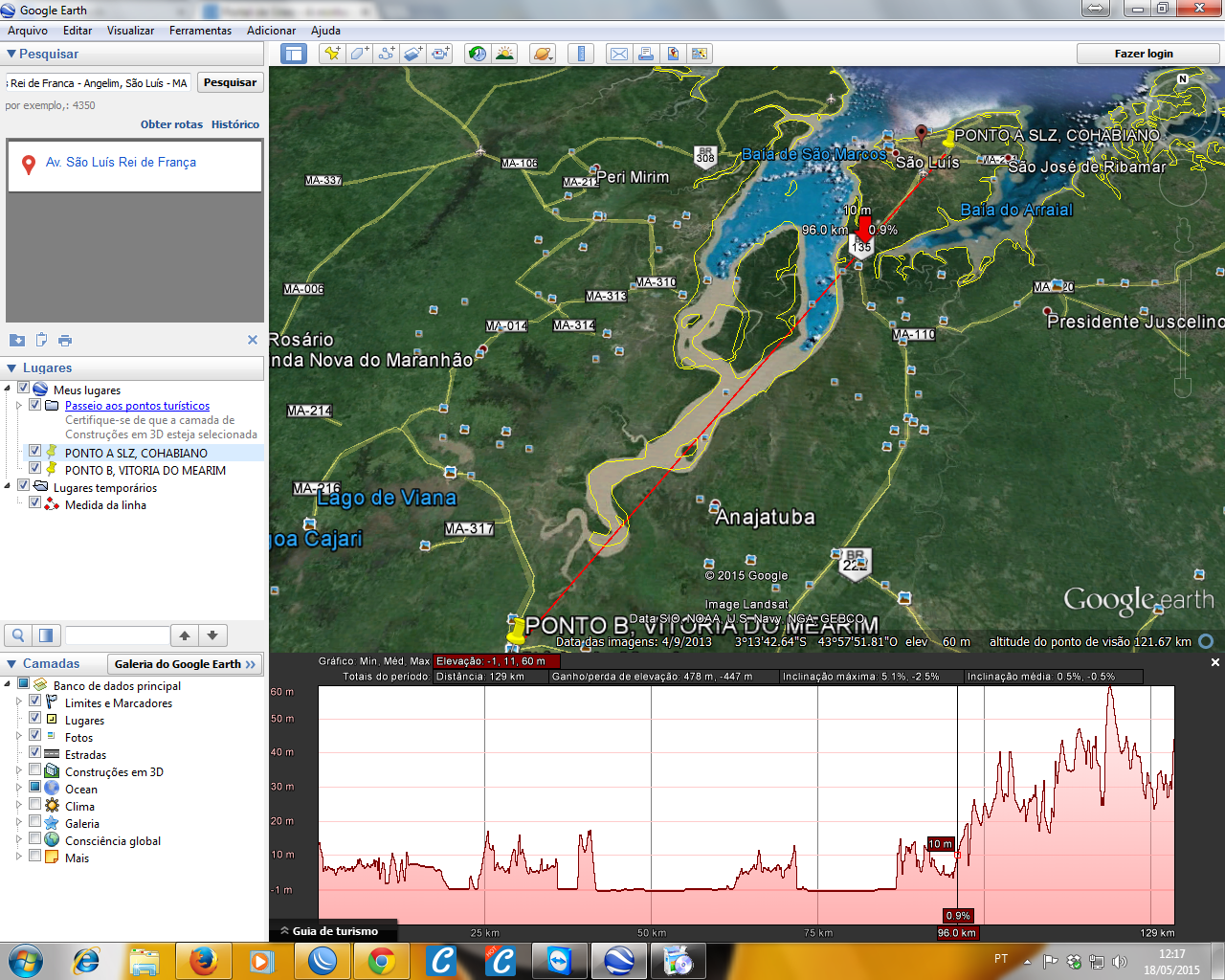
Task: Move the selected place down with down arrow
Action: click(212, 635)
